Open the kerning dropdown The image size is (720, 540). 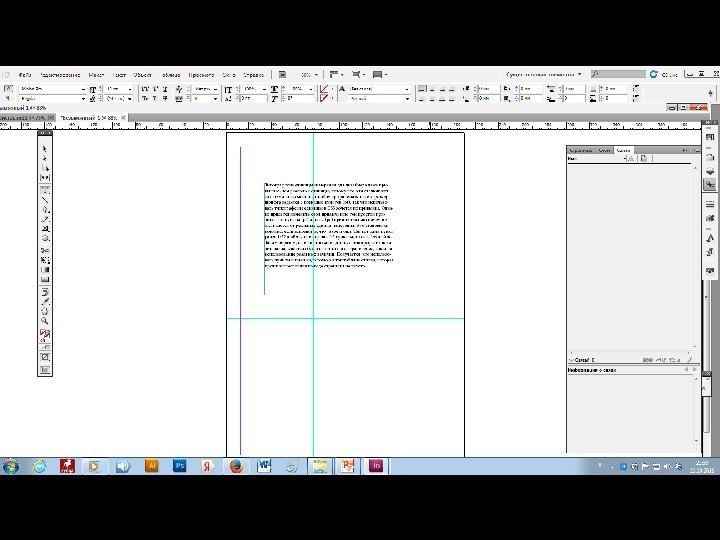(x=215, y=89)
